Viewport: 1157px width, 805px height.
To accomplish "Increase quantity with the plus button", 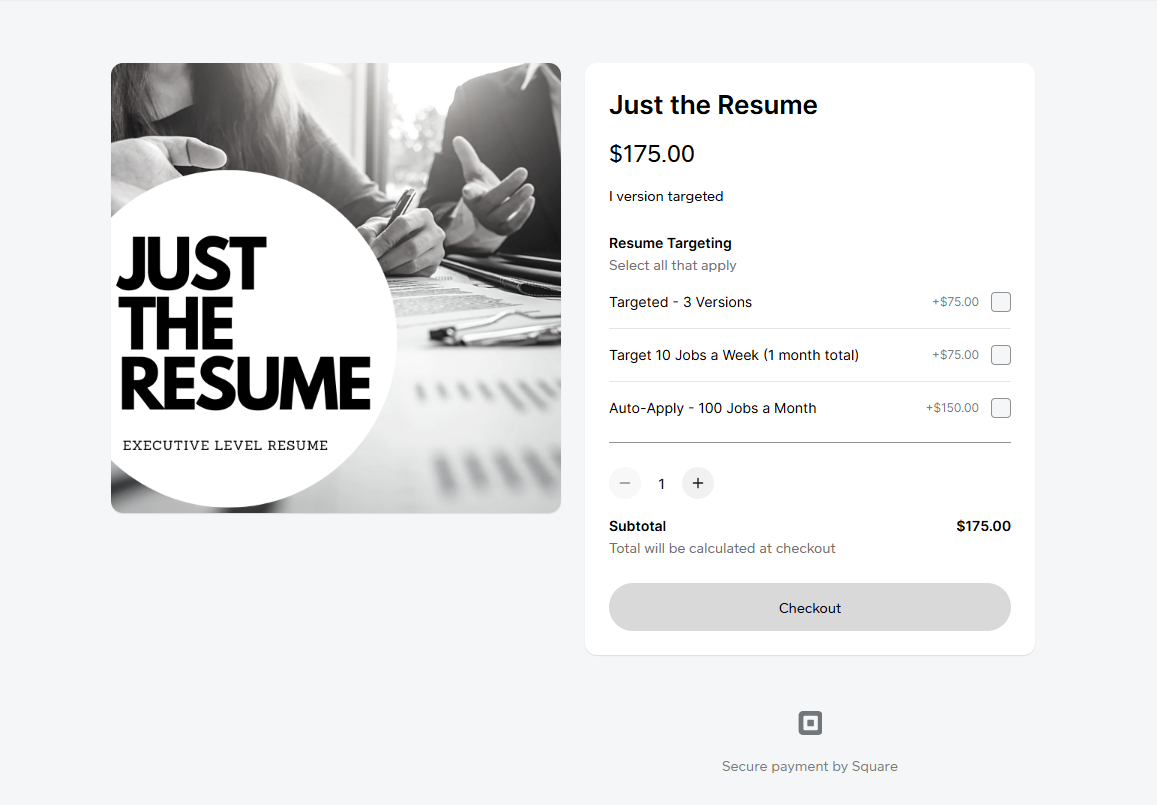I will point(698,484).
